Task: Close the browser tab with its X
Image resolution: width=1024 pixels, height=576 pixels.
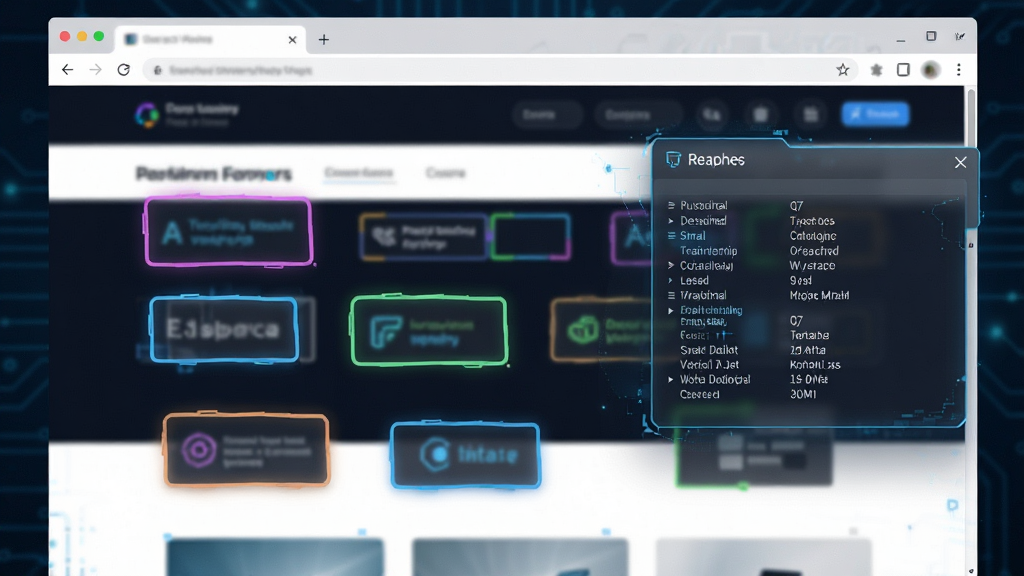Action: click(292, 40)
